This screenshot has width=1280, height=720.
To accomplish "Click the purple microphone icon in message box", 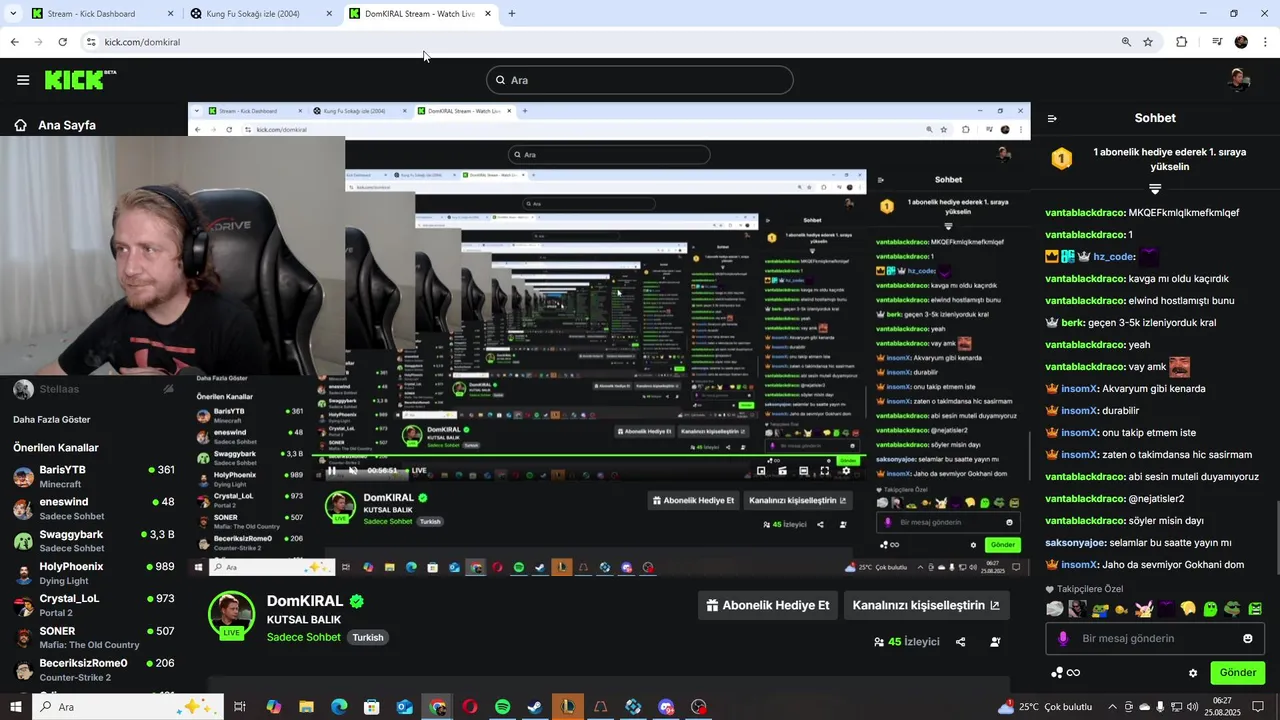I will (1063, 638).
